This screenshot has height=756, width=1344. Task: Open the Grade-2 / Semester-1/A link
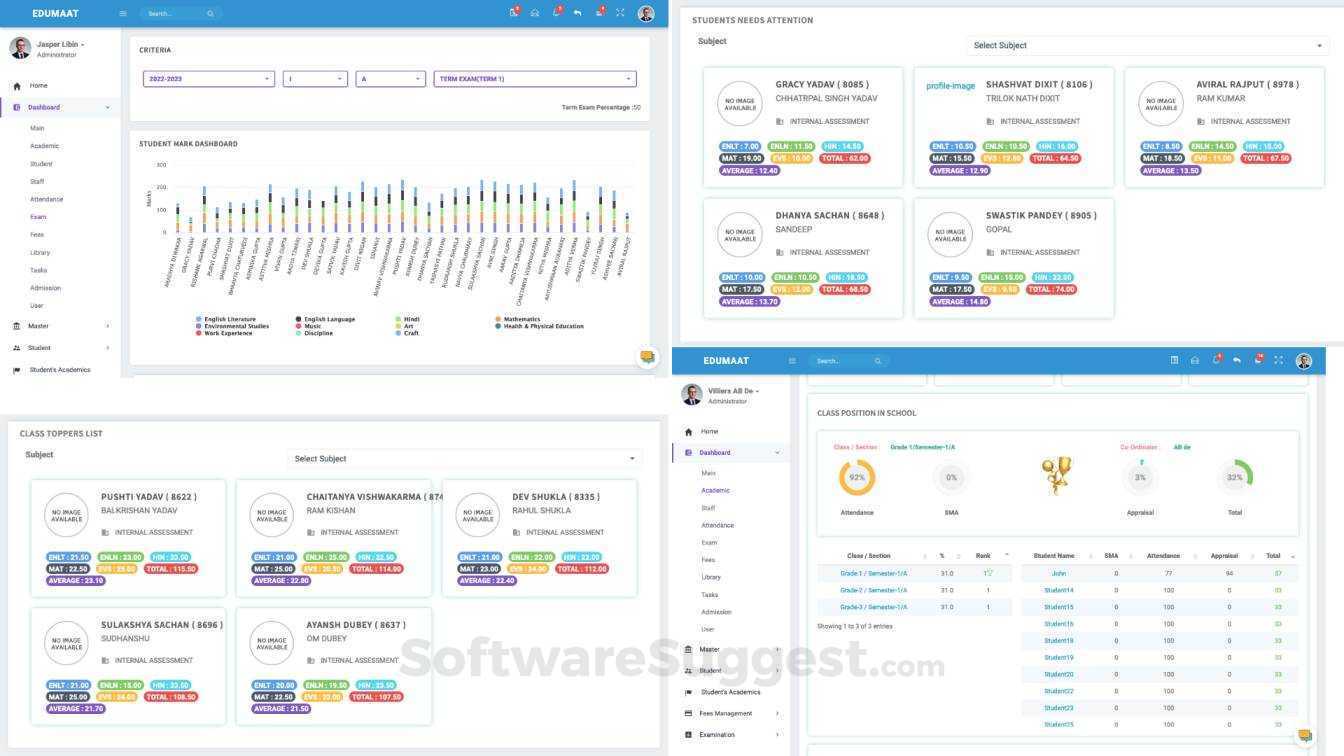pos(873,590)
